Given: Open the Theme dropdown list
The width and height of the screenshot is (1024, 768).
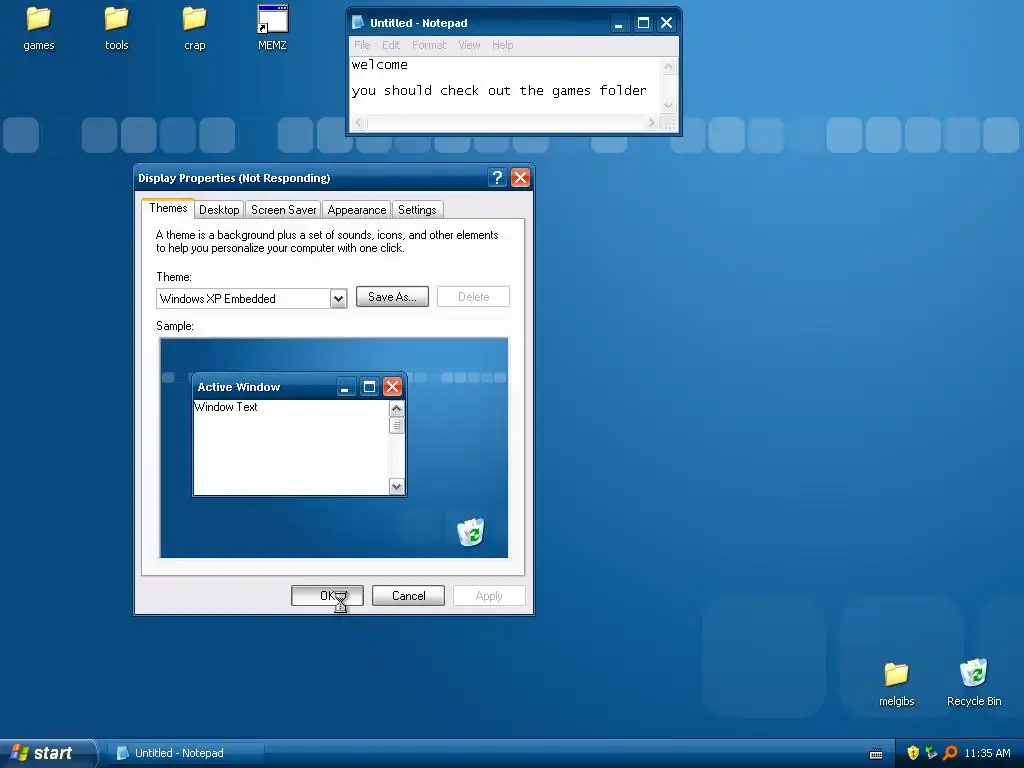Looking at the screenshot, I should point(338,298).
